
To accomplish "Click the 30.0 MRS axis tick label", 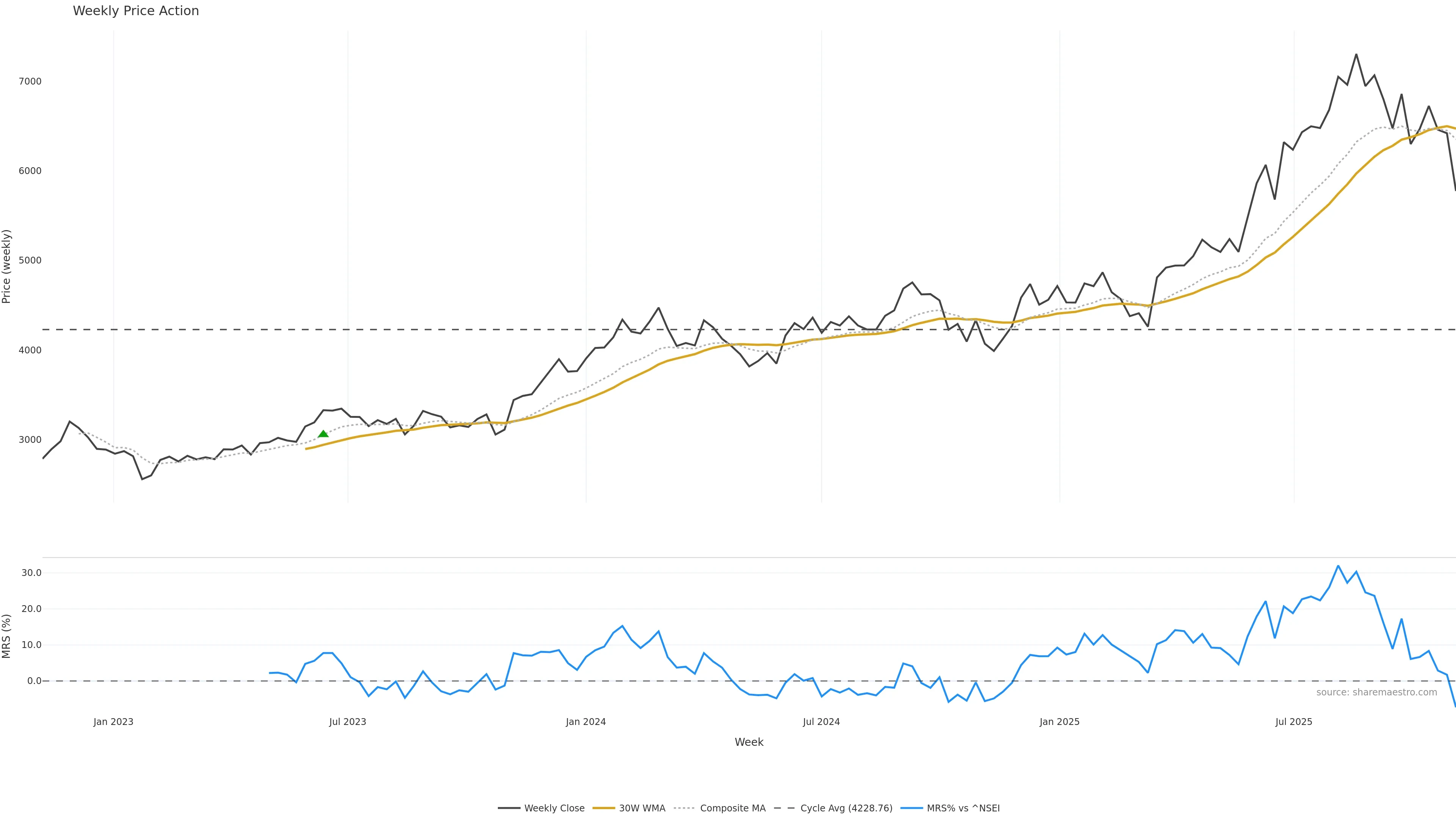I will [31, 573].
